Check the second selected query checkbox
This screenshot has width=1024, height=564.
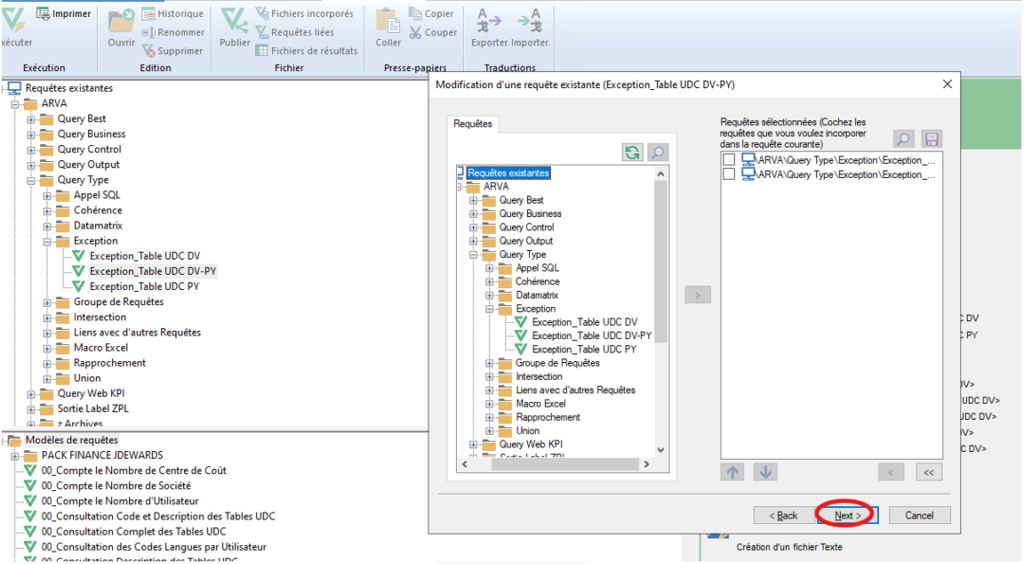tap(729, 174)
